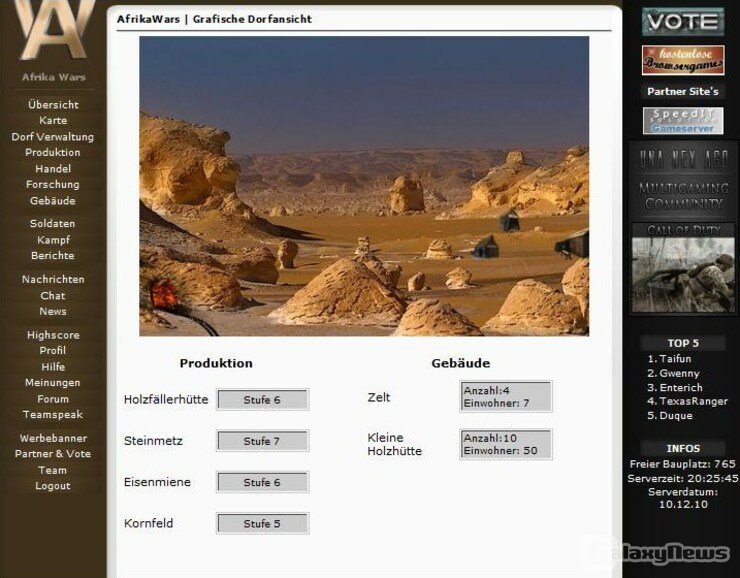Click the Holzfällerhütte label
The image size is (740, 578).
166,400
